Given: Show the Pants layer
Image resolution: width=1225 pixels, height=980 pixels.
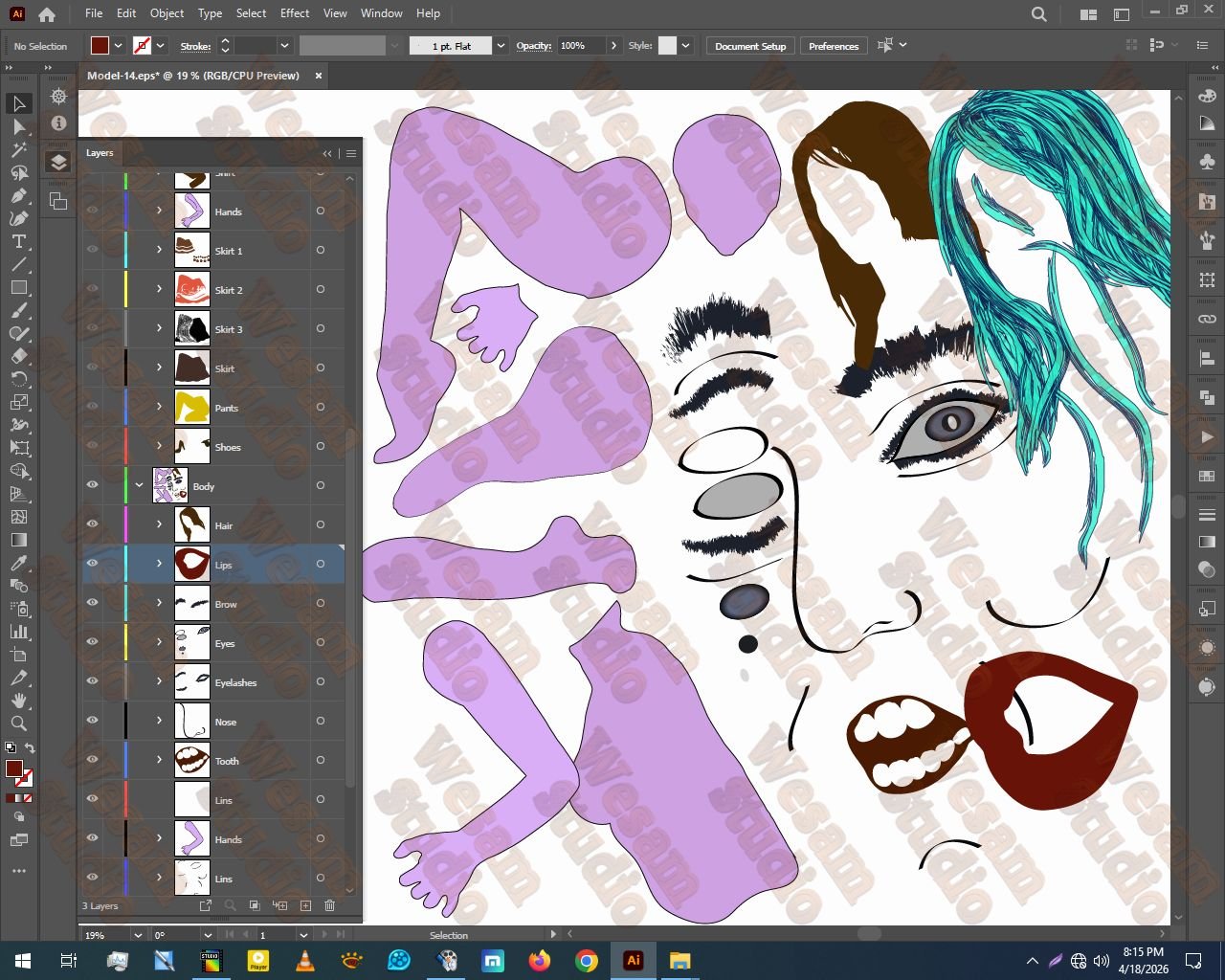Looking at the screenshot, I should [x=93, y=407].
